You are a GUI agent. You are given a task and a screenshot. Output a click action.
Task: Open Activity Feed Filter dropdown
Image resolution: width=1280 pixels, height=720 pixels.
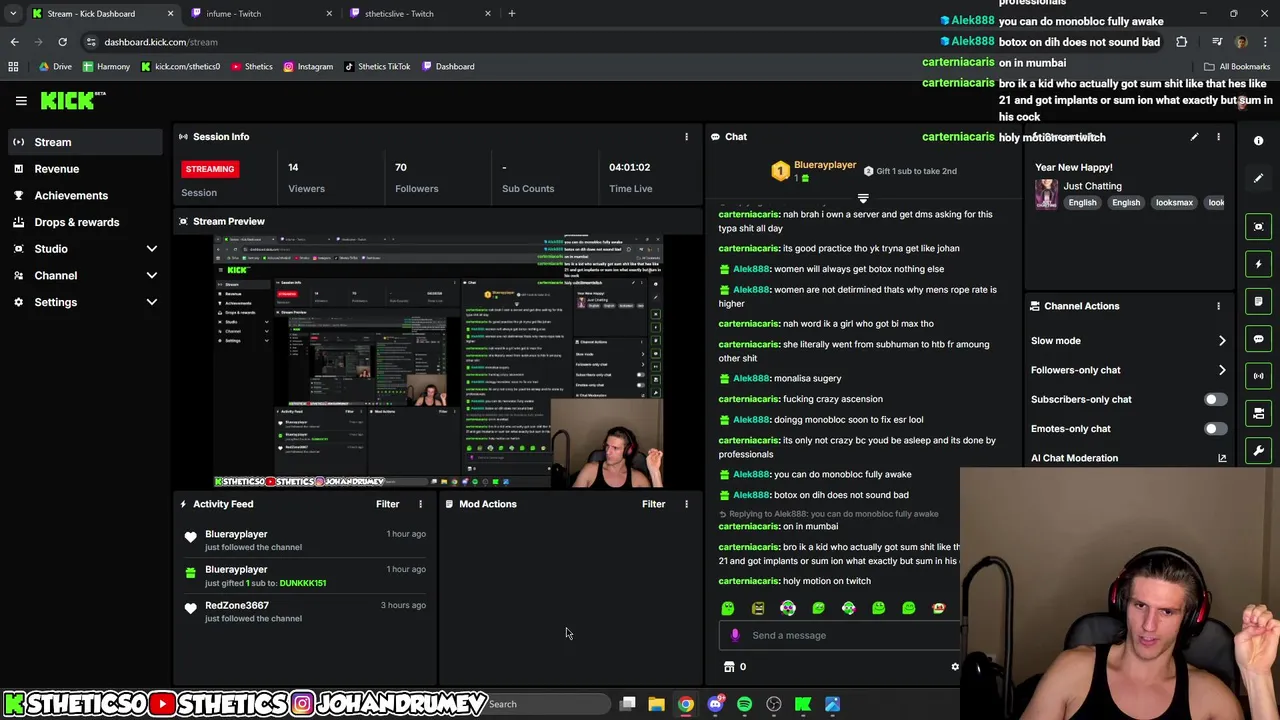point(387,504)
